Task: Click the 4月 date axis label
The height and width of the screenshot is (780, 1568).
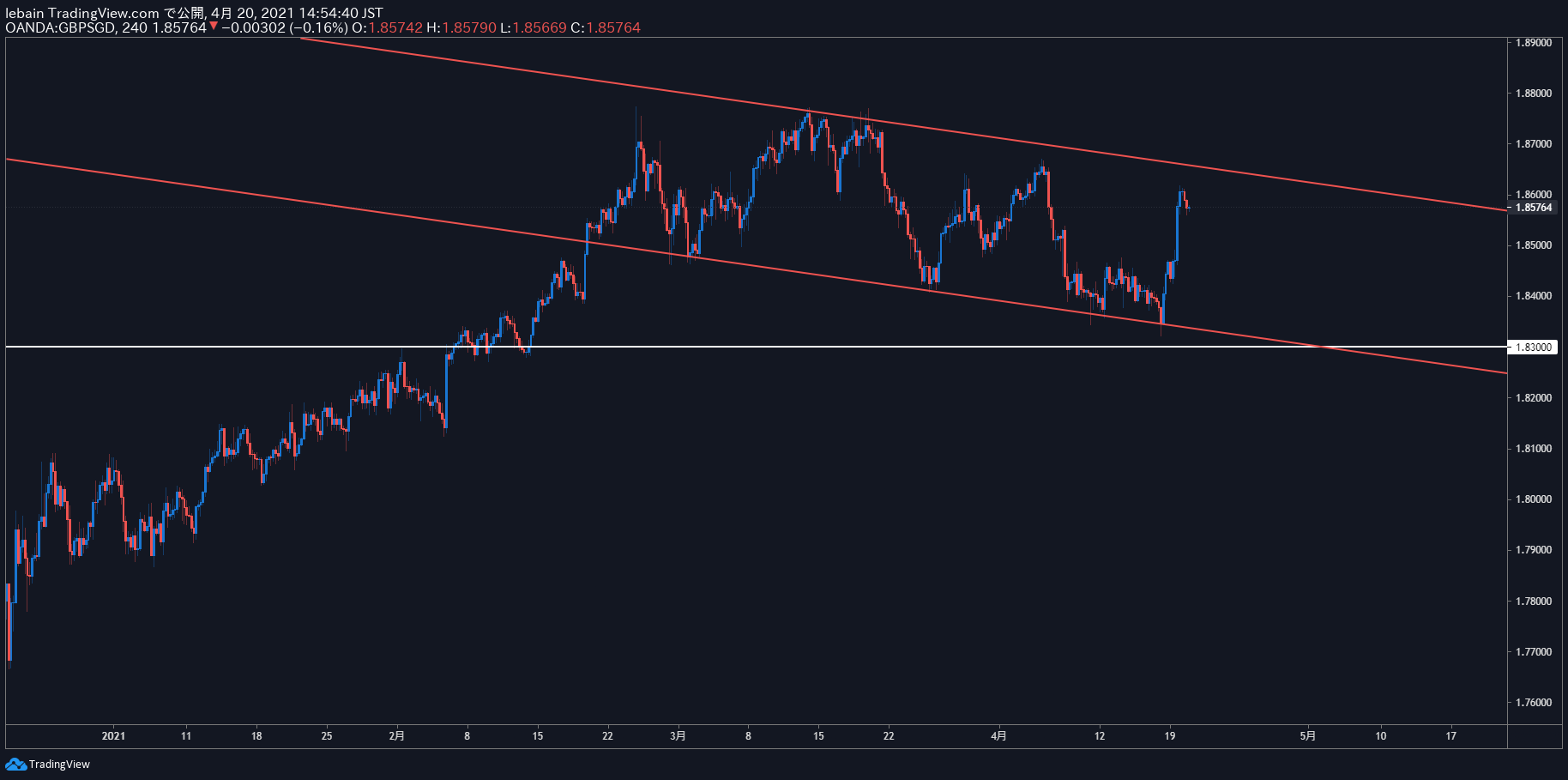Action: [x=998, y=735]
